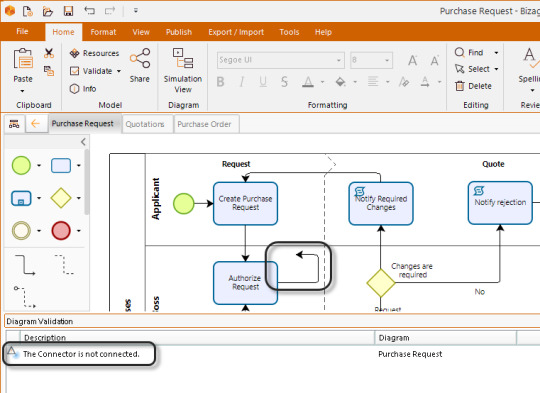Viewport: 540px width, 393px height.
Task: Click the Find button
Action: (x=469, y=52)
